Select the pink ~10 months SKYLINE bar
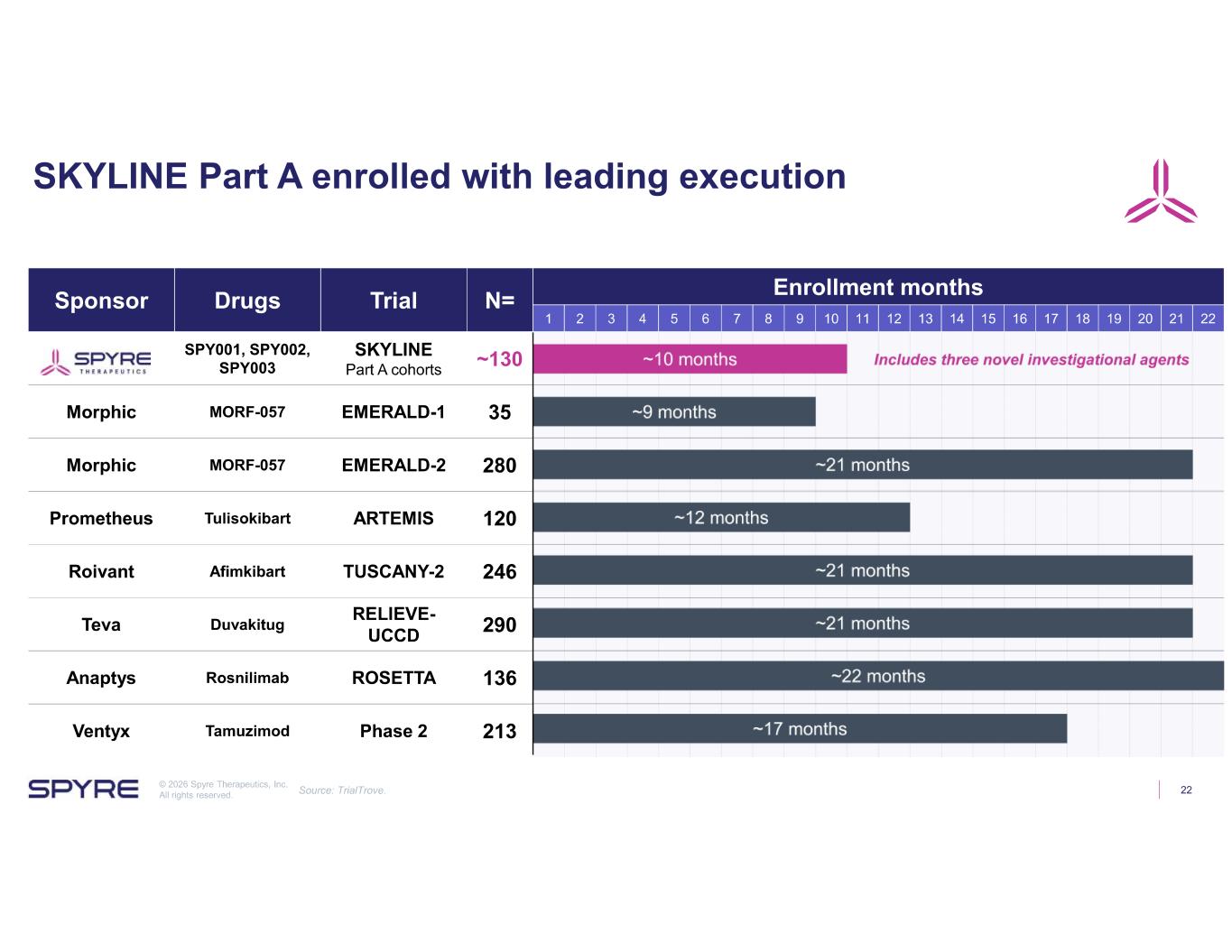The width and height of the screenshot is (1232, 952). point(690,359)
